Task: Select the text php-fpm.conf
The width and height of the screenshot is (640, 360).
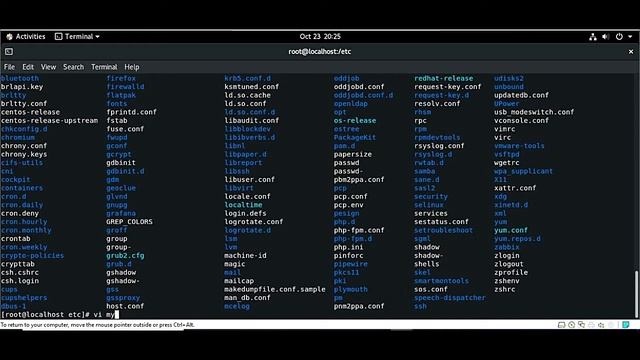Action: (x=359, y=230)
